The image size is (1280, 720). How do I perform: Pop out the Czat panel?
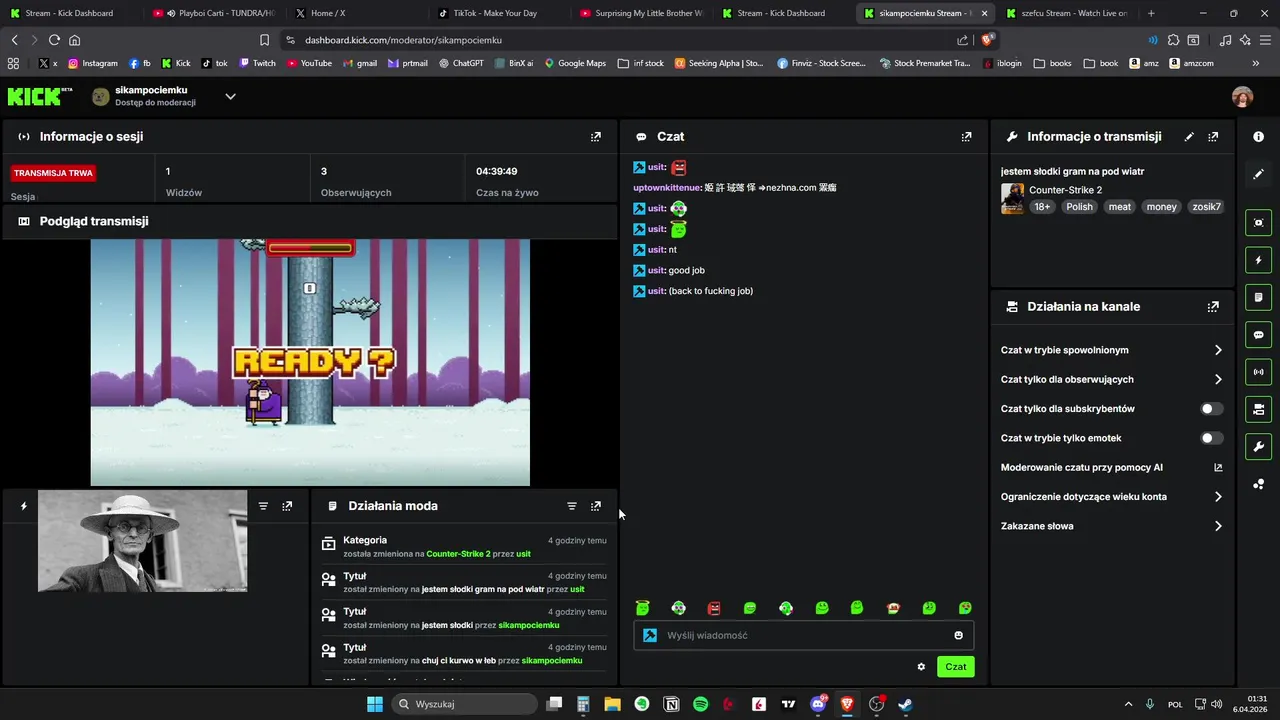[x=966, y=137]
